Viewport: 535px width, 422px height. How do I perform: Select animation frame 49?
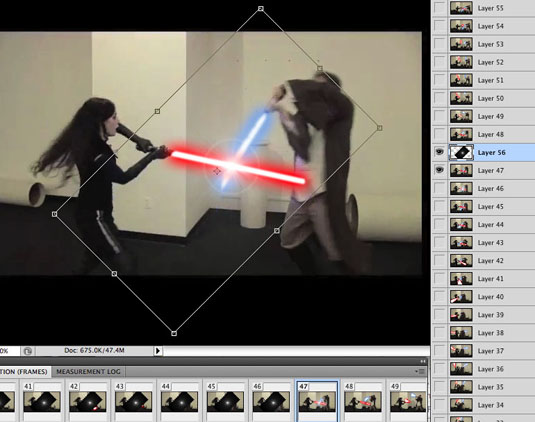point(408,401)
